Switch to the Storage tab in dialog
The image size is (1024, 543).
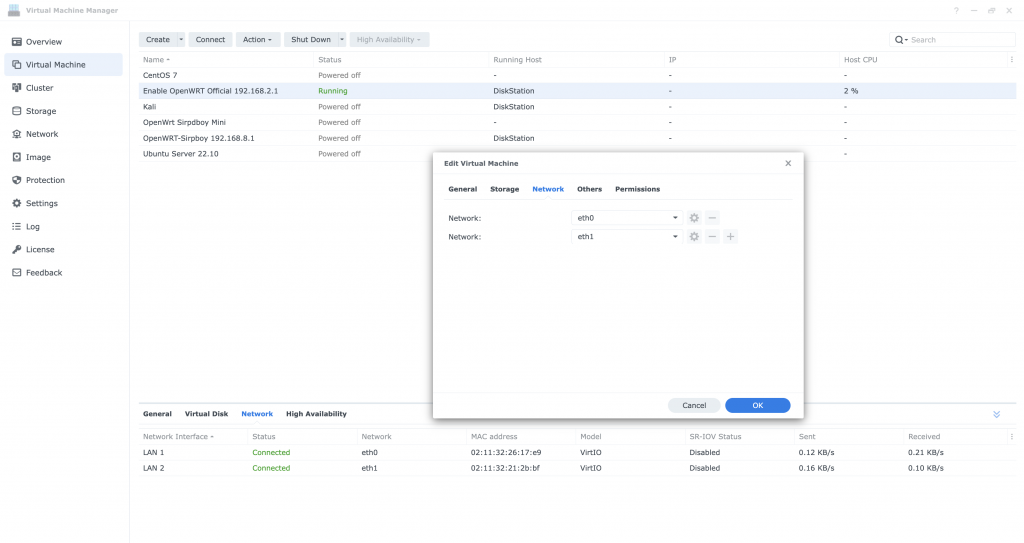pyautogui.click(x=504, y=189)
